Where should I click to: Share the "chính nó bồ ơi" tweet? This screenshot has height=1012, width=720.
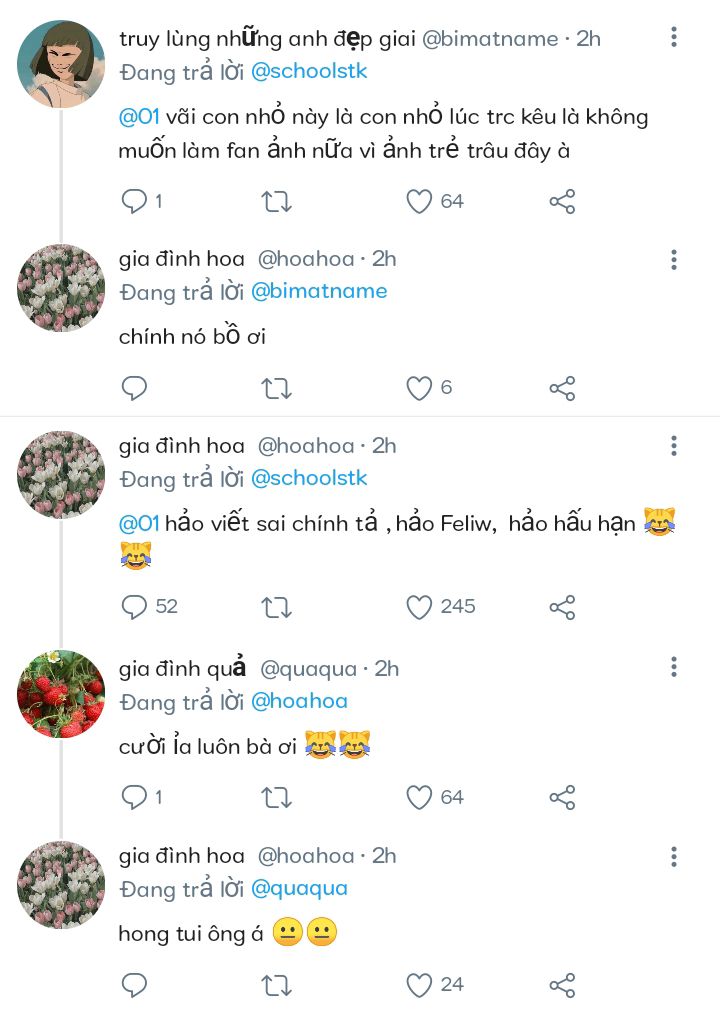click(562, 388)
